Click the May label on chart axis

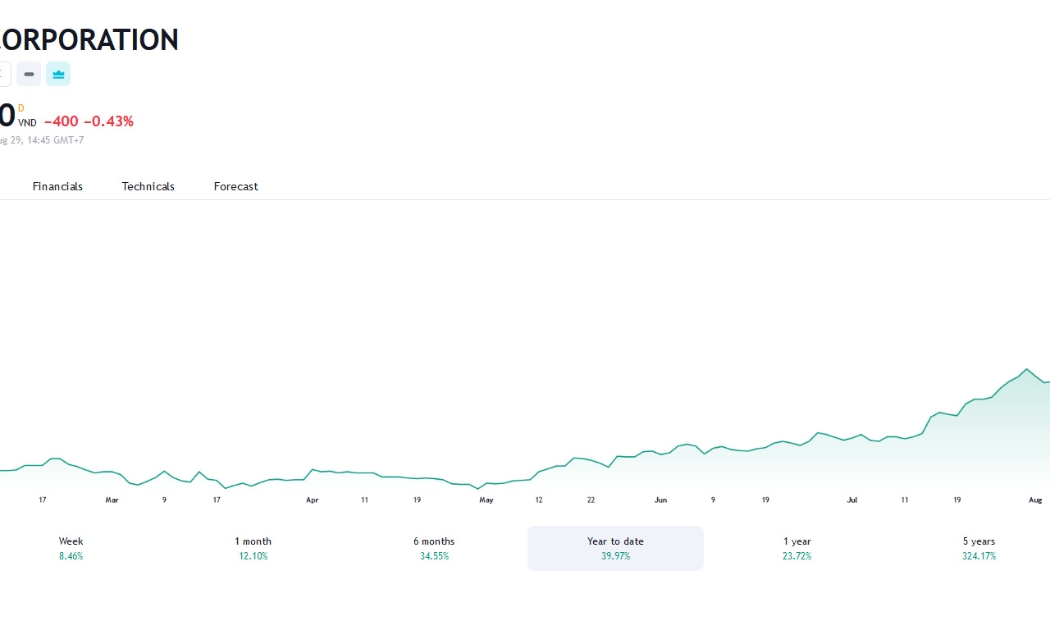coord(486,500)
